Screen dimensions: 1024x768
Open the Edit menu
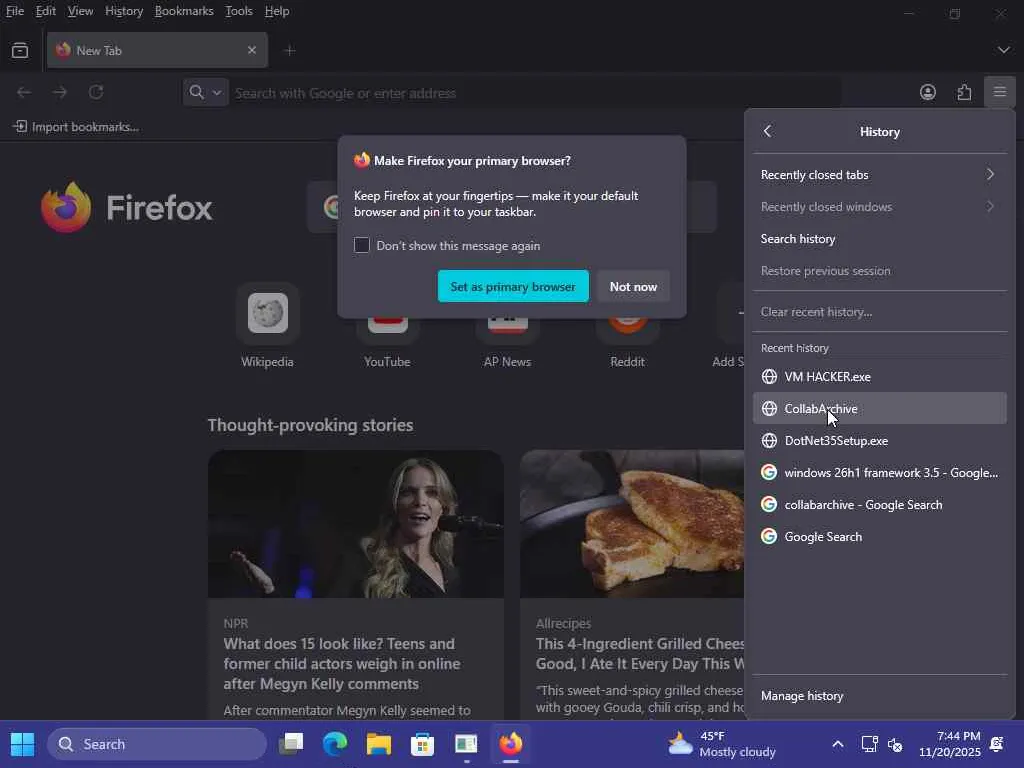tap(46, 11)
